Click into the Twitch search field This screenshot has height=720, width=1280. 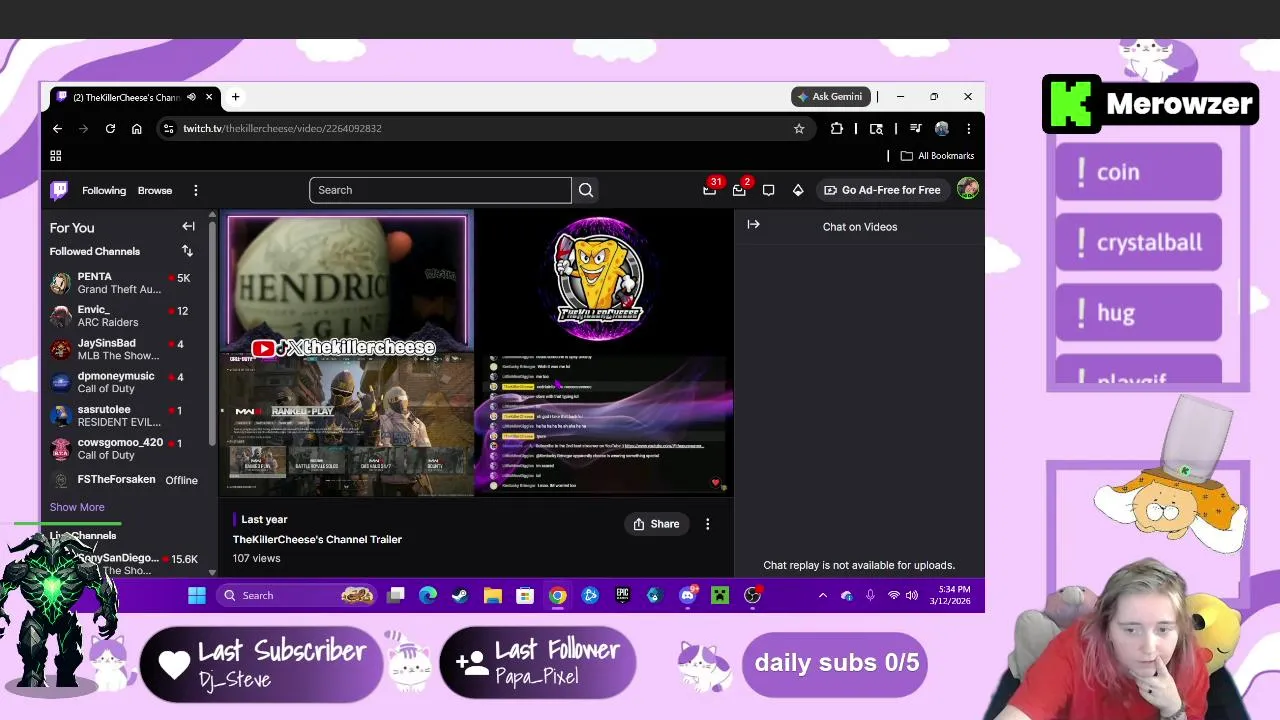click(x=440, y=190)
